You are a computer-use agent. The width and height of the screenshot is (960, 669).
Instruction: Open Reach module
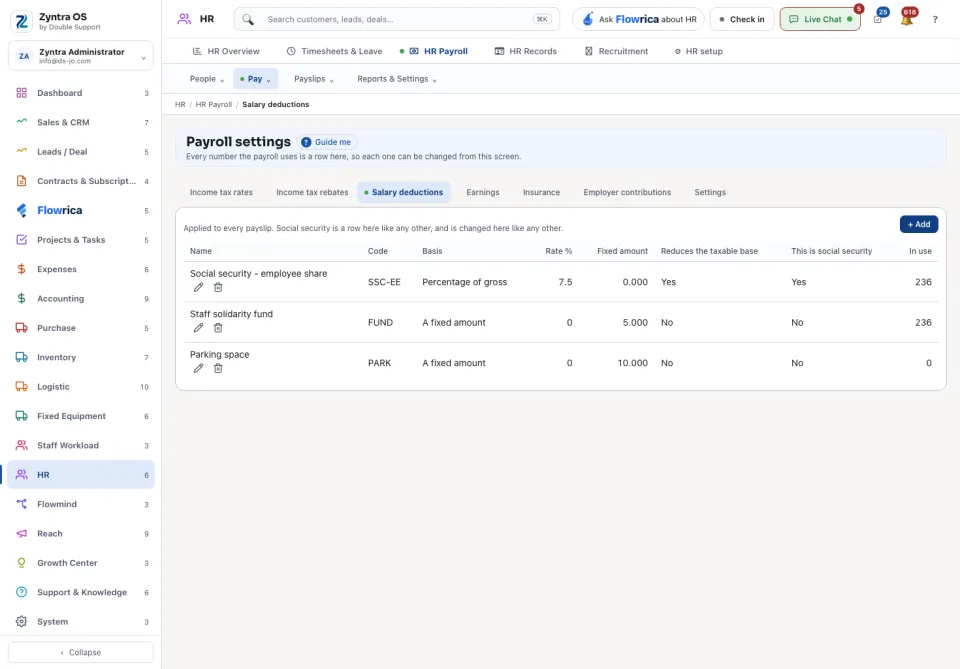81,534
